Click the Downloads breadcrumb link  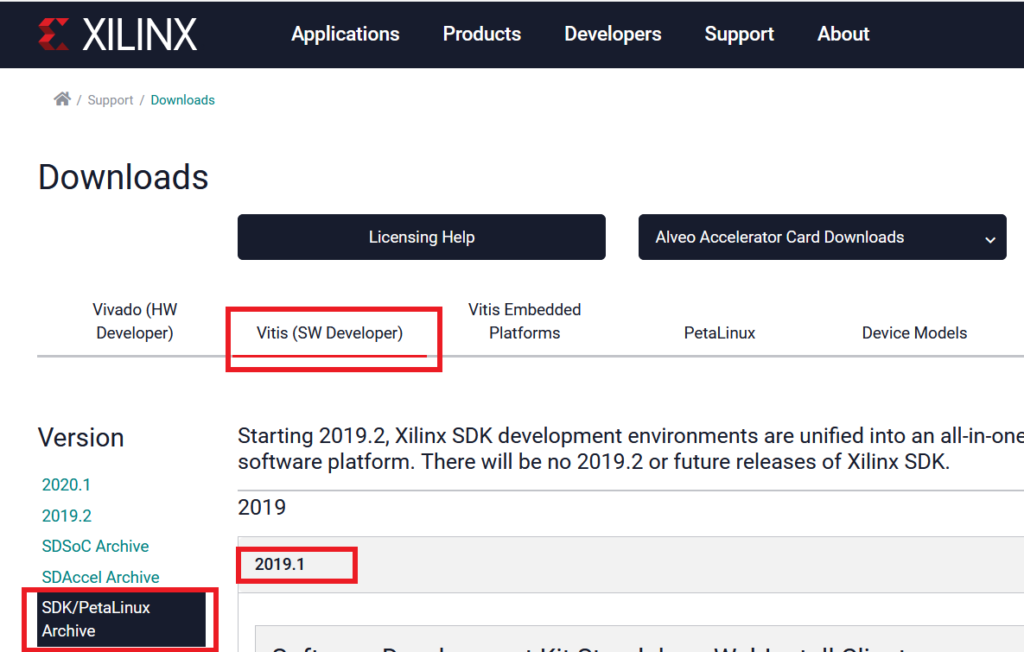click(182, 100)
